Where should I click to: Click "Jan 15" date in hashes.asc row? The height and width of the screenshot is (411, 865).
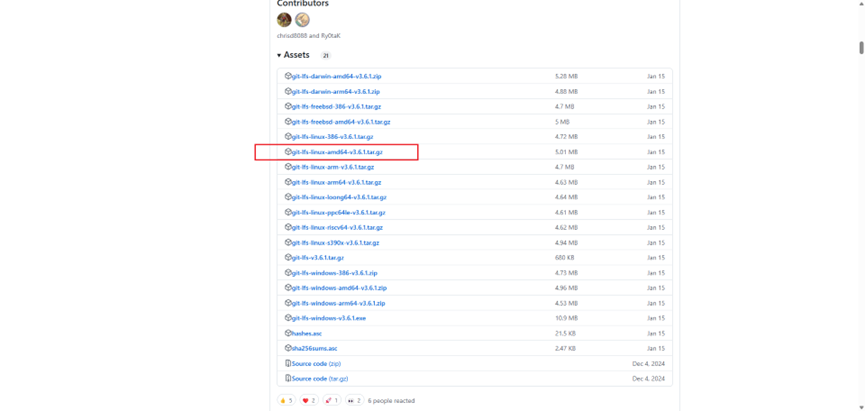point(656,334)
